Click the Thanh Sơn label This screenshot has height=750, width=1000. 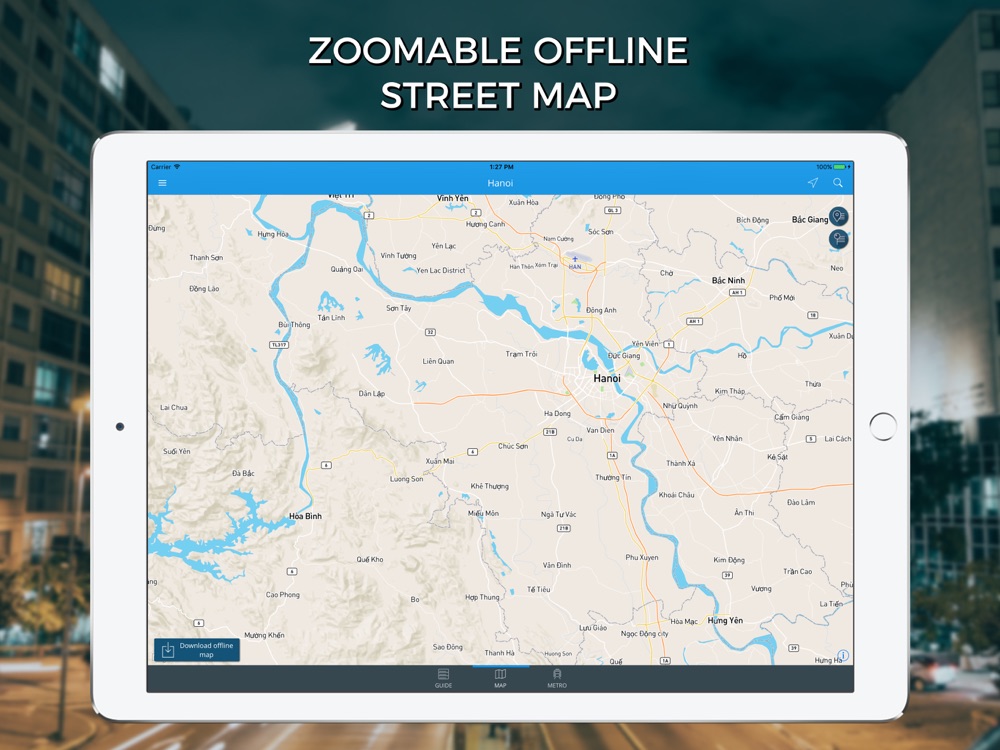pos(206,258)
